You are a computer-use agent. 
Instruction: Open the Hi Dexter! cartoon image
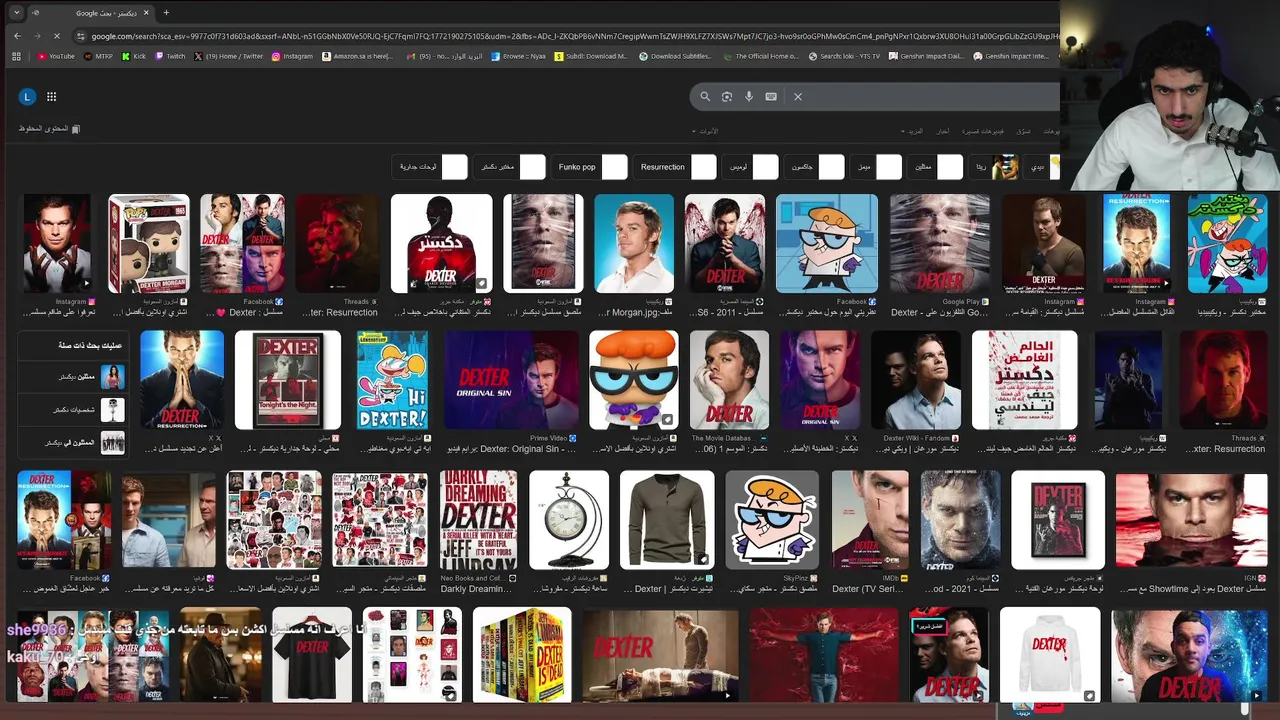(392, 380)
